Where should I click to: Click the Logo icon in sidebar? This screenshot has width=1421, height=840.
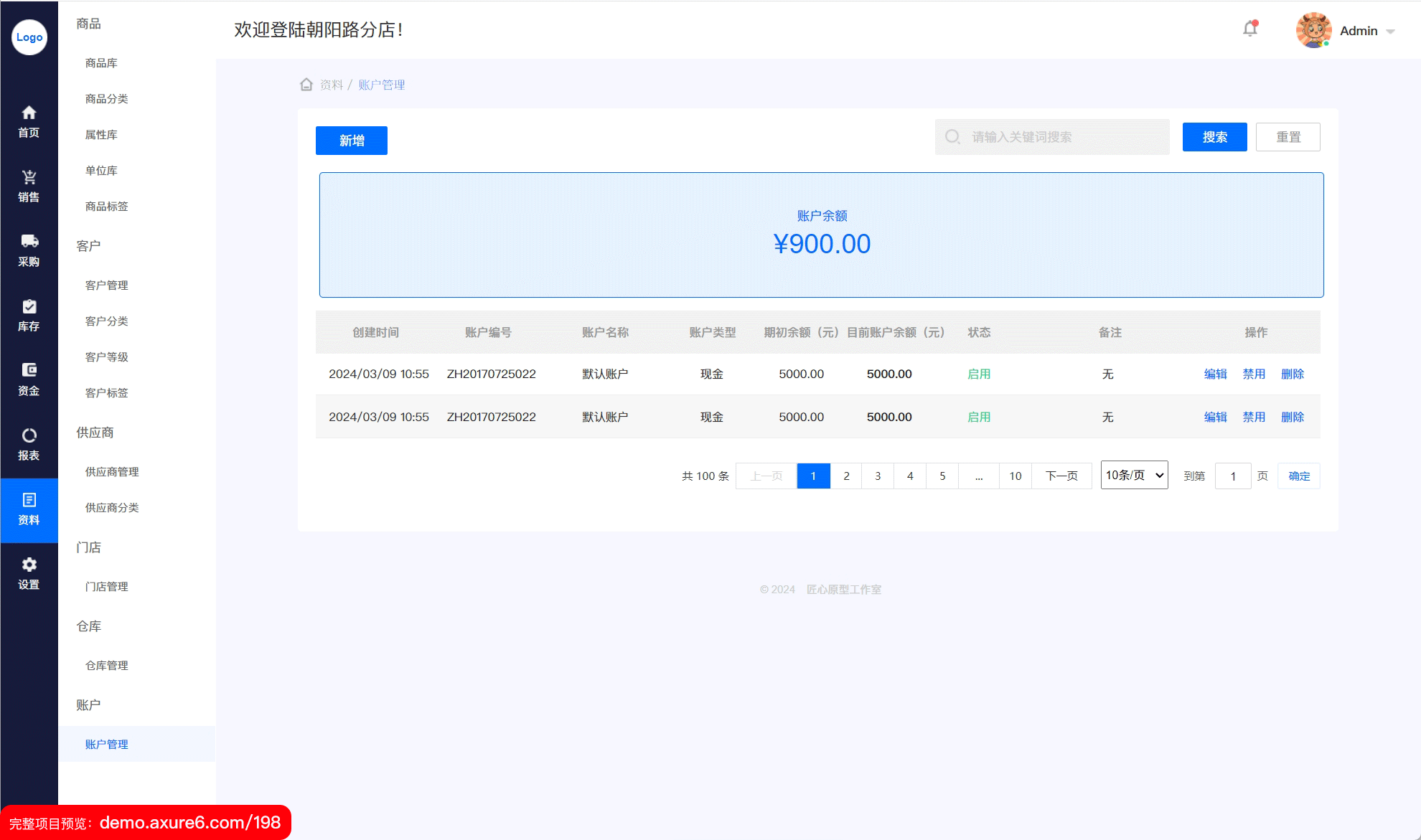coord(29,37)
